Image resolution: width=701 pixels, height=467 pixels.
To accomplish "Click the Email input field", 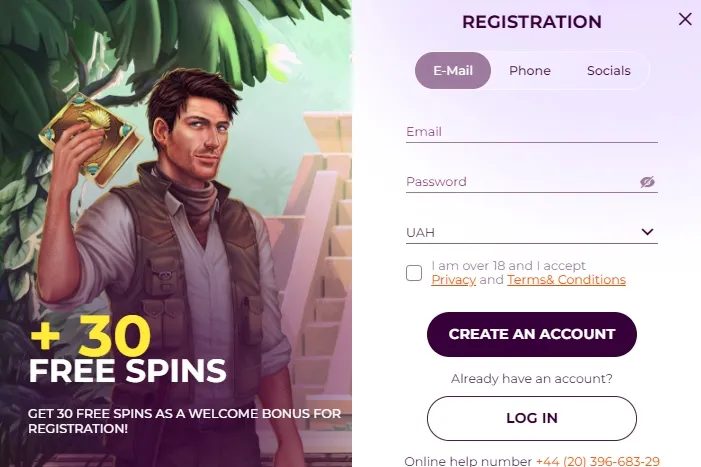I will 530,132.
